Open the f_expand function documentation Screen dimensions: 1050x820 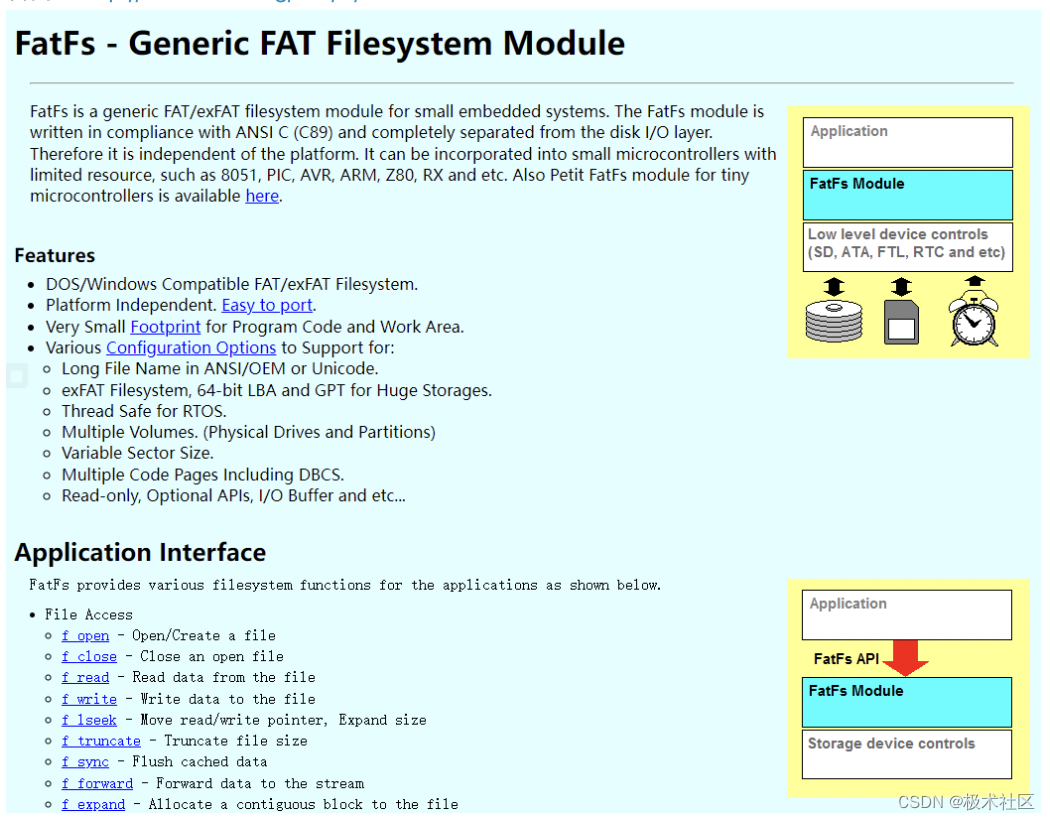tap(93, 804)
